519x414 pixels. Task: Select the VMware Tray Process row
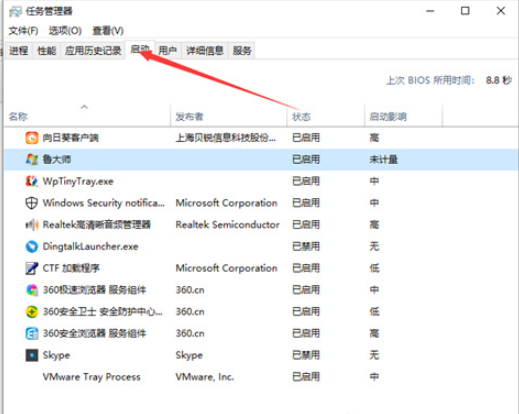pyautogui.click(x=261, y=377)
